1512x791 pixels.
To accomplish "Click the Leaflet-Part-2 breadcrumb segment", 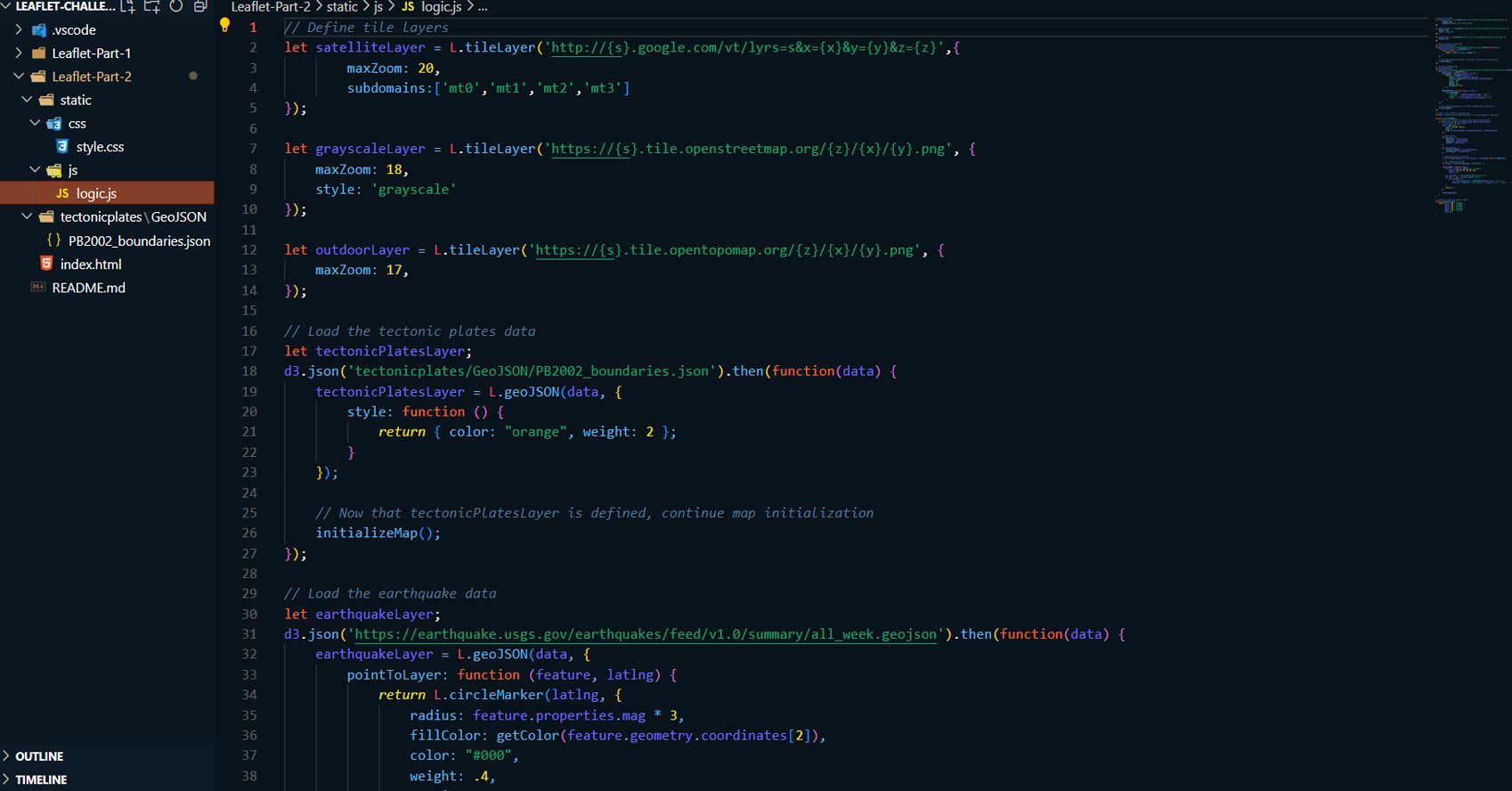I will tap(271, 7).
